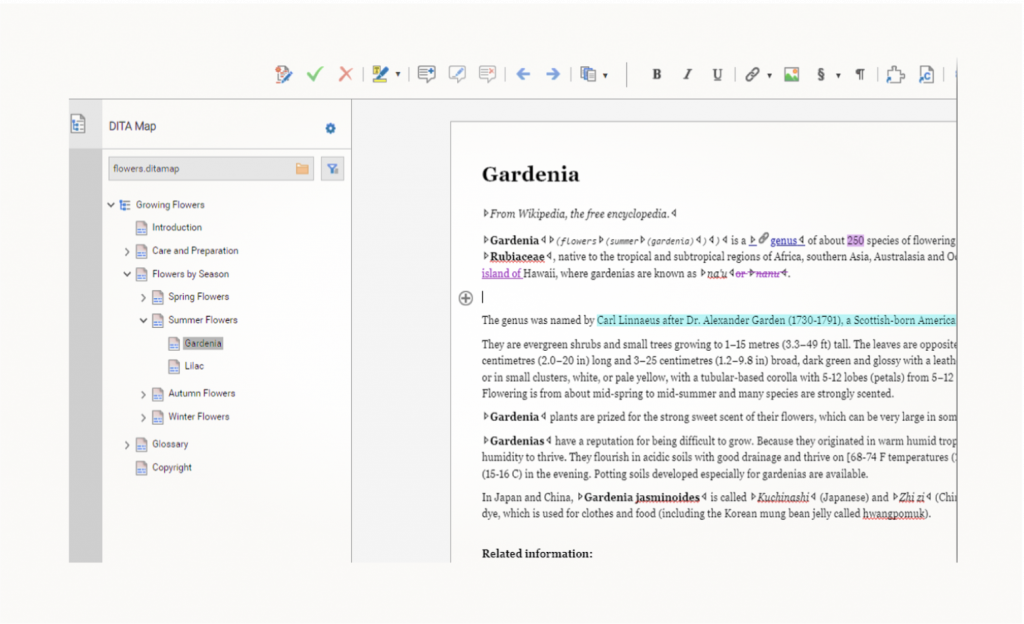1024x624 pixels.
Task: Click the puzzle piece toolbar icon
Action: (x=895, y=74)
